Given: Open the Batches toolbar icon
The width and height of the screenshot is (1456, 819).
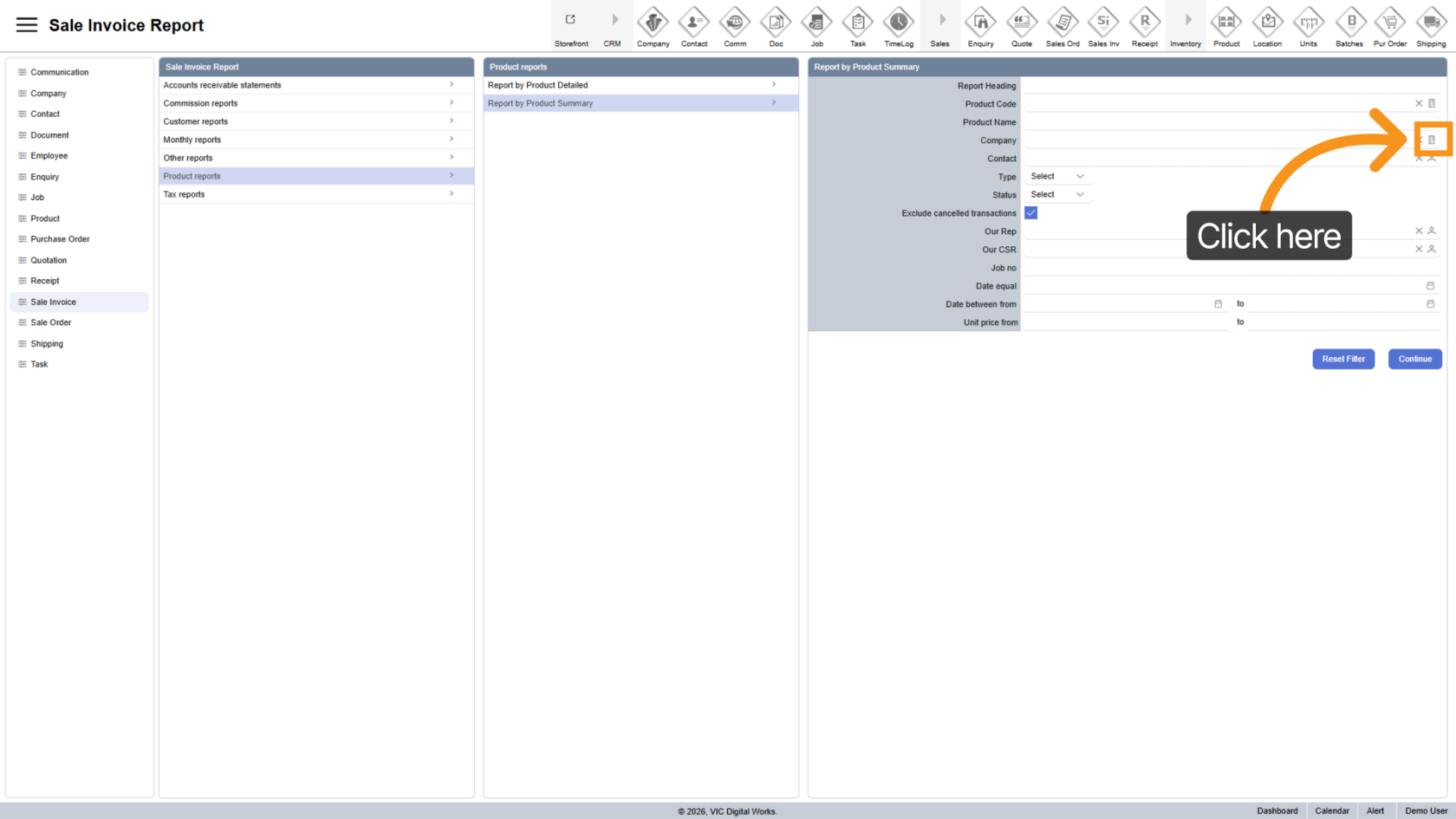Looking at the screenshot, I should click(x=1349, y=23).
